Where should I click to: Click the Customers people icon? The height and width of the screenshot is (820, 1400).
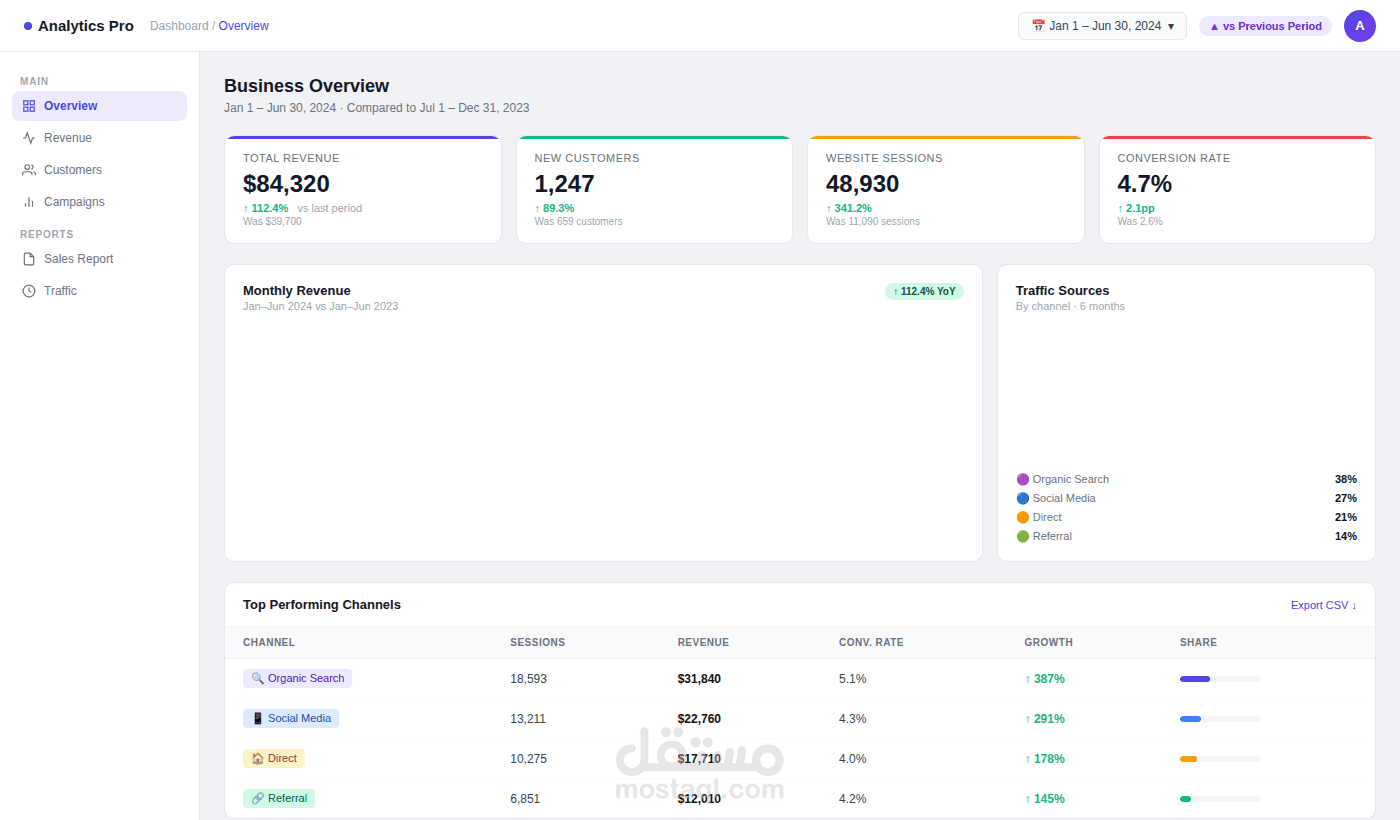click(x=29, y=170)
